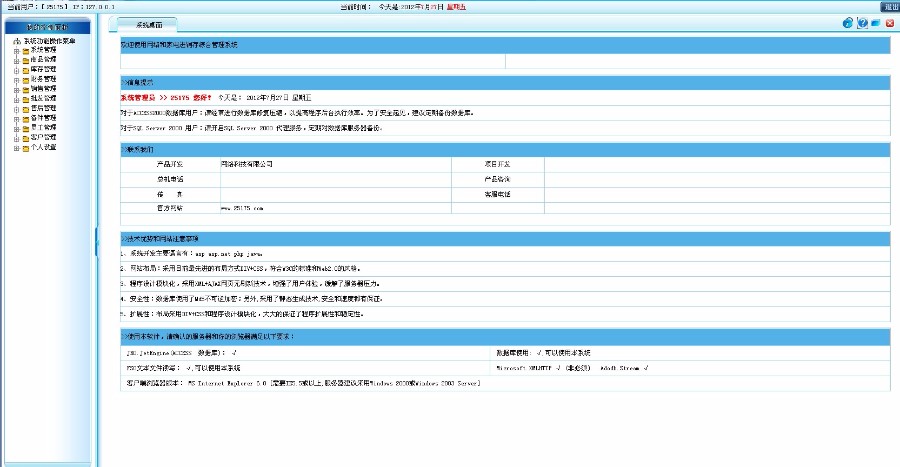Click the 员工管理 folder icon
The width and height of the screenshot is (900, 467).
(26, 129)
